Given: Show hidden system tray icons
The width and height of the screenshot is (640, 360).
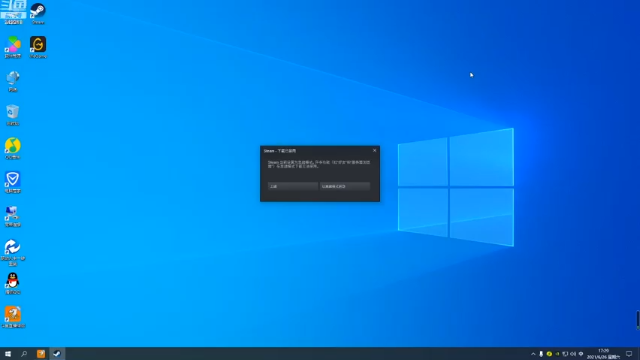Looking at the screenshot, I should tap(533, 354).
